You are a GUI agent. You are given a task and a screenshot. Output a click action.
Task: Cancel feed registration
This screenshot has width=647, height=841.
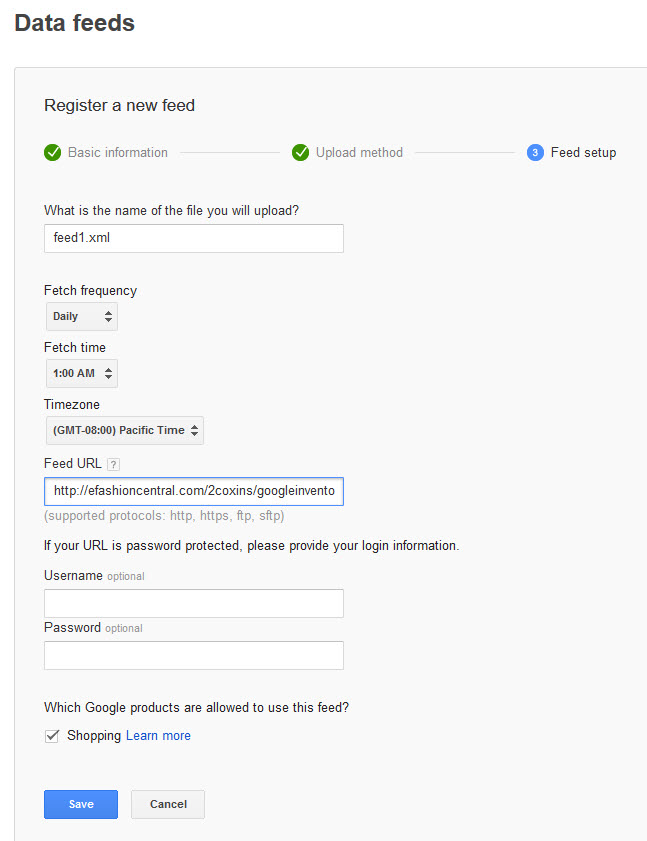[168, 804]
